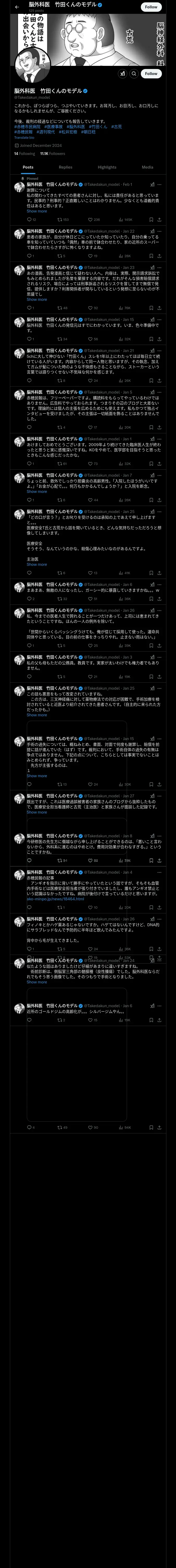The height and width of the screenshot is (1568, 176).
Task: Switch to the Highlights tab
Action: coord(107,167)
